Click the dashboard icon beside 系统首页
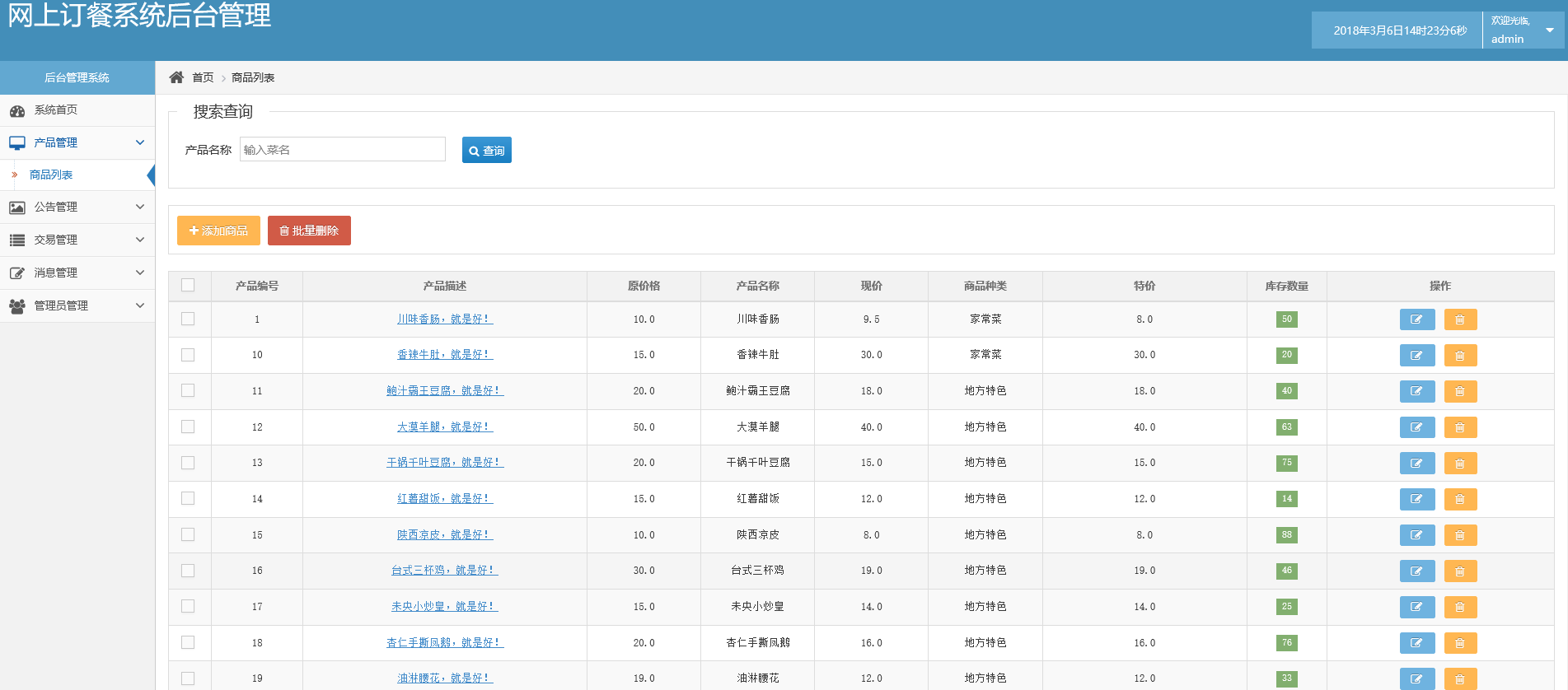 (17, 110)
